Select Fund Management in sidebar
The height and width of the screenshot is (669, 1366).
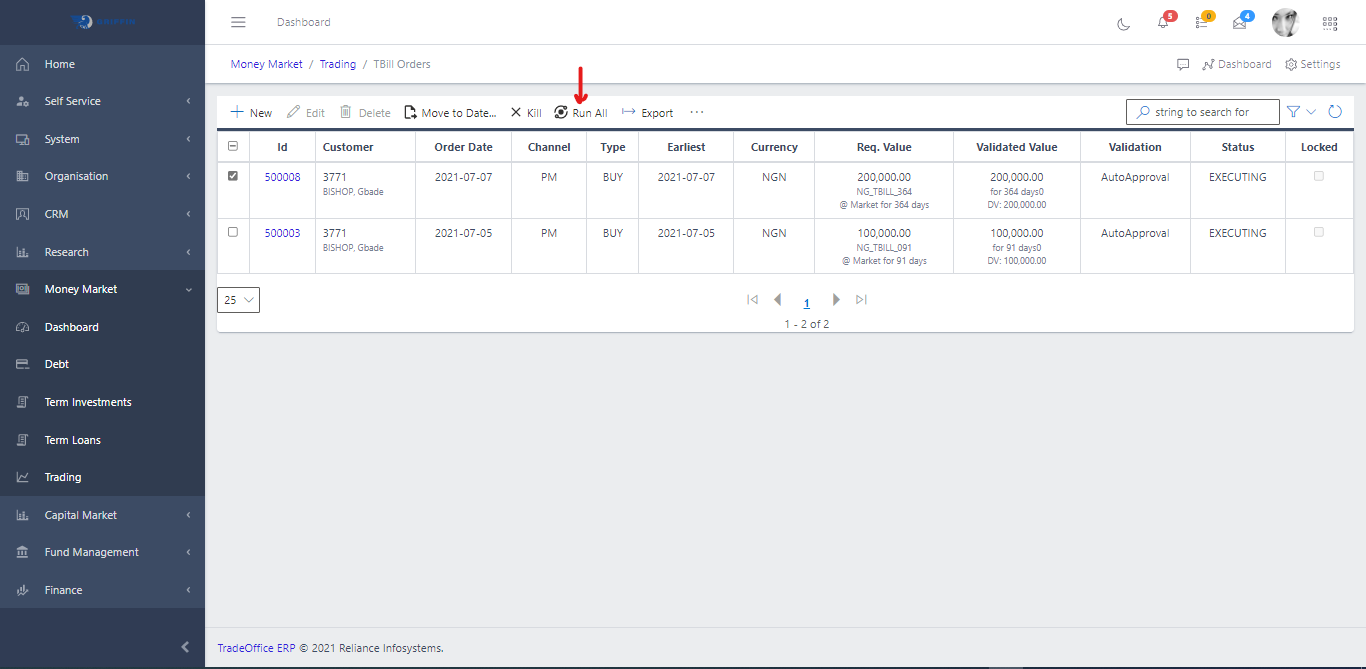pos(91,552)
